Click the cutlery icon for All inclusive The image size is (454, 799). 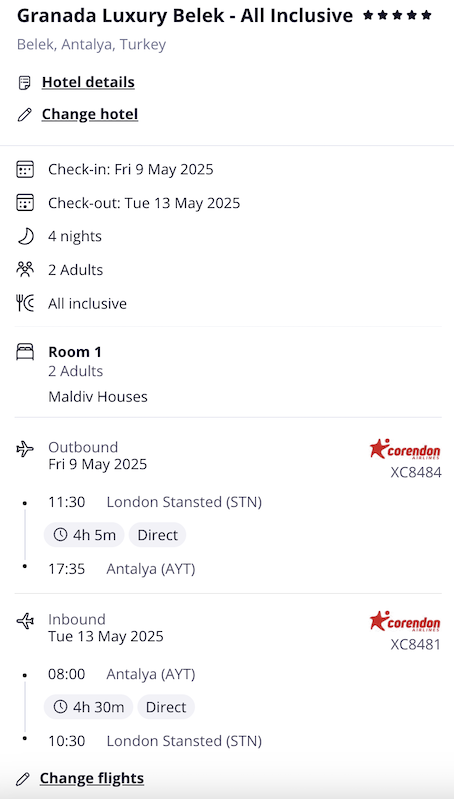point(25,304)
